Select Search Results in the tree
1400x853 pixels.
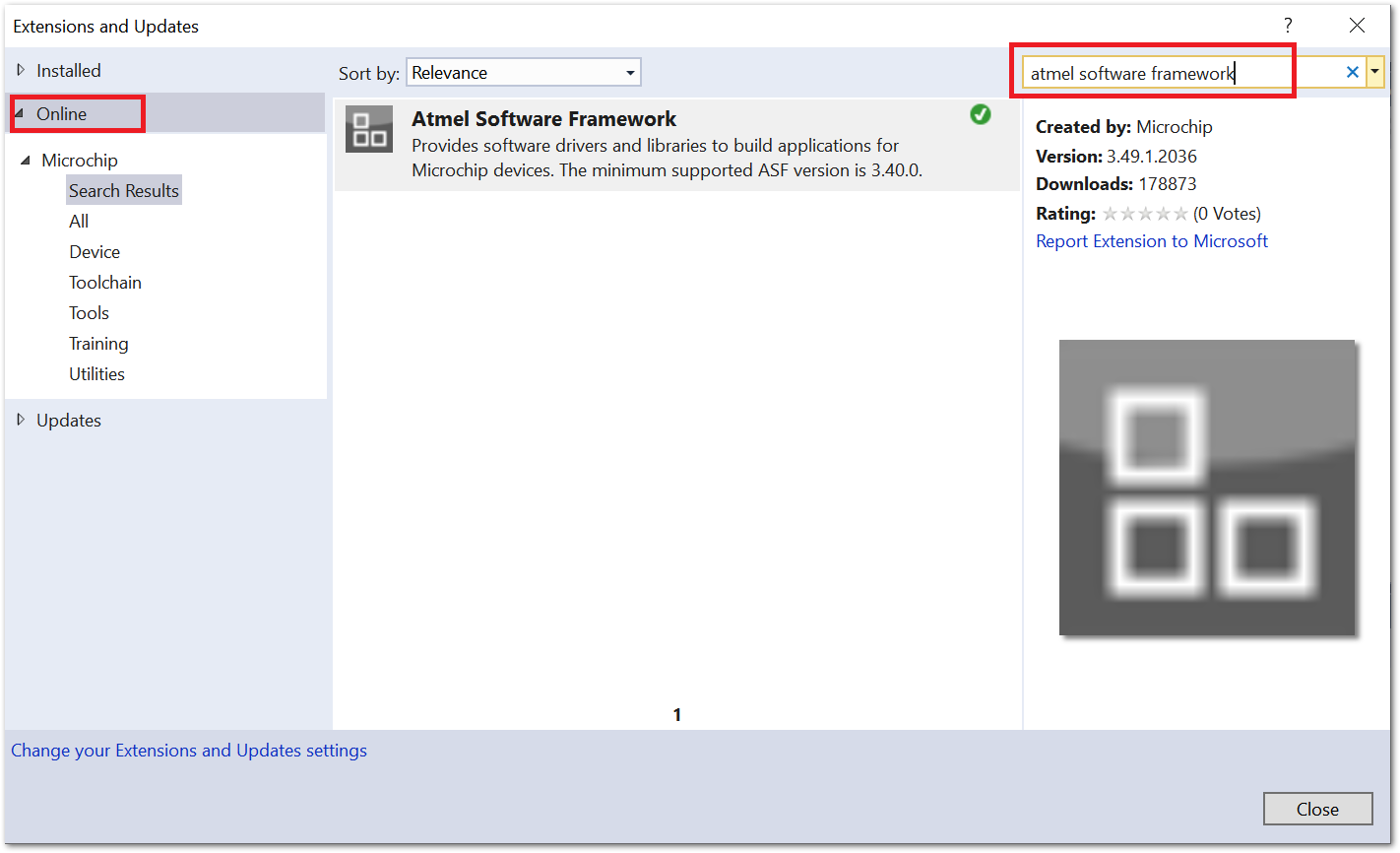tap(124, 190)
